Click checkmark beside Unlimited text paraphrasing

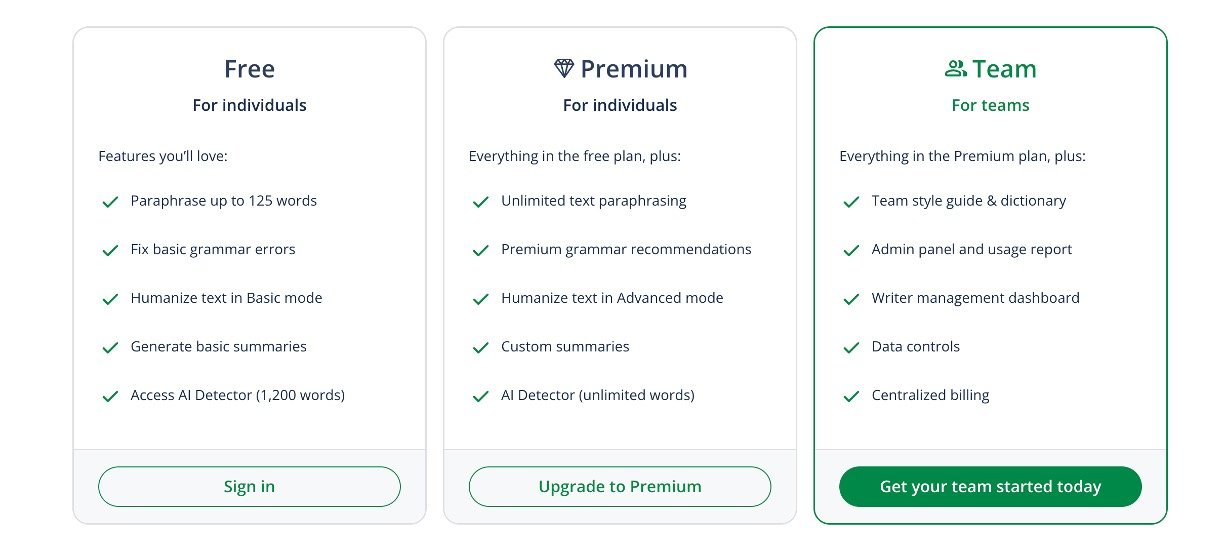[481, 202]
